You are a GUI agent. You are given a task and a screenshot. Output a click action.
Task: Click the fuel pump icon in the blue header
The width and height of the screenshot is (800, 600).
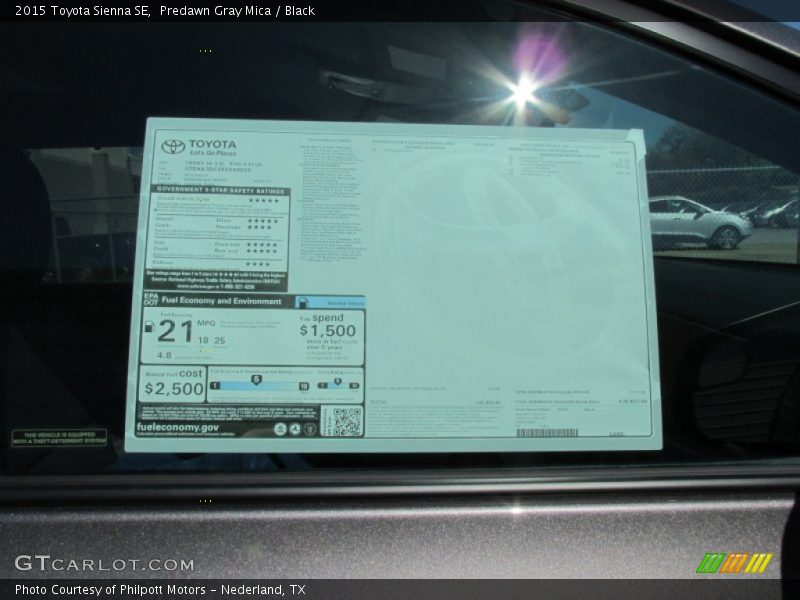(x=303, y=303)
